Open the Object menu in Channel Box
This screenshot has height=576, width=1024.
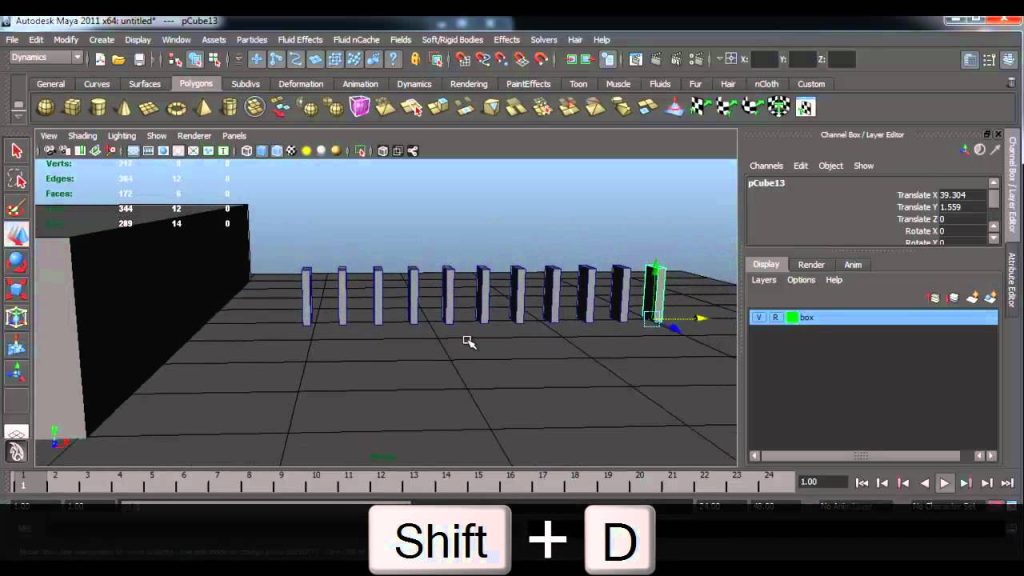coord(831,166)
